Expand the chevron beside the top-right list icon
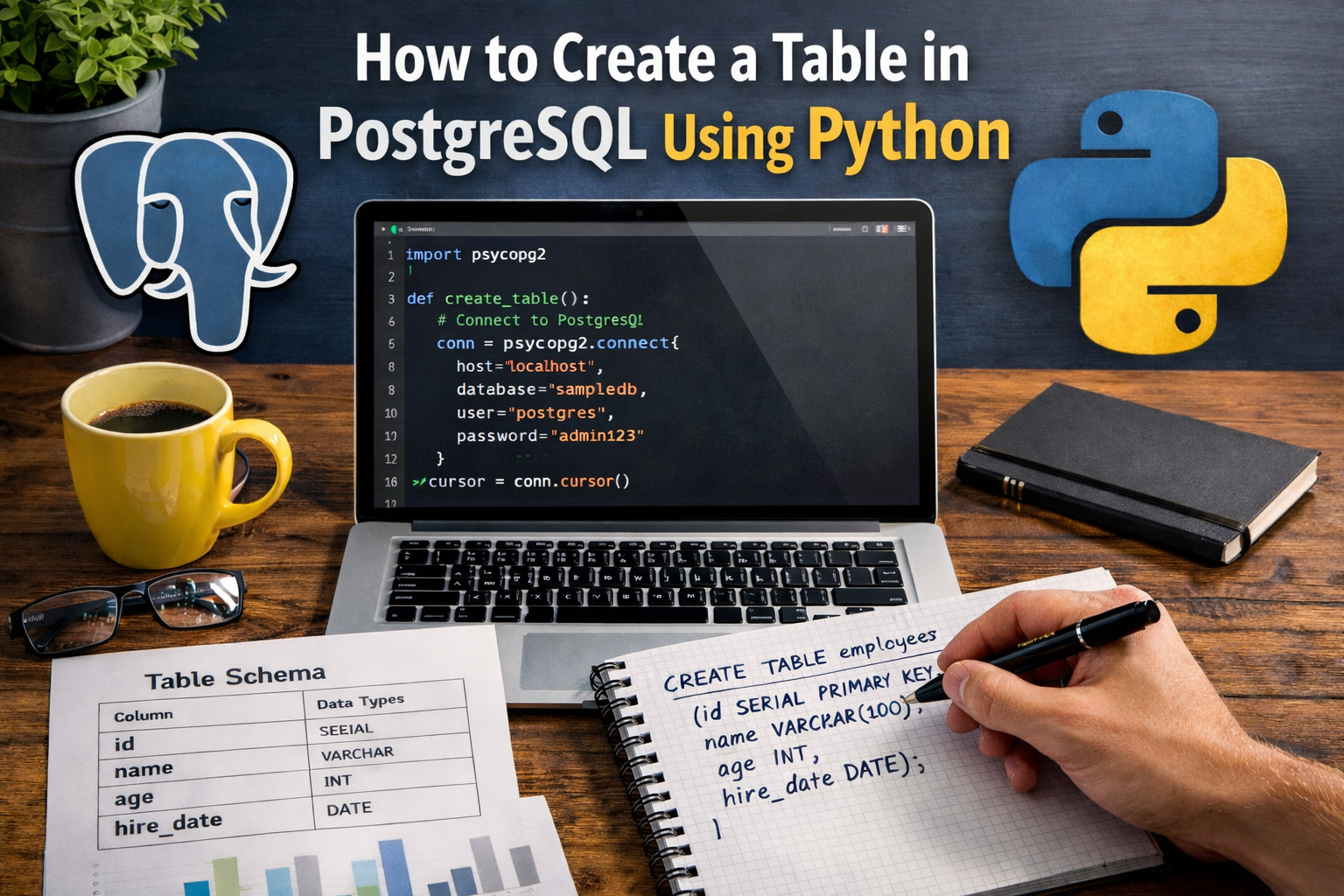Screen dimensions: 1344x896 click(911, 228)
